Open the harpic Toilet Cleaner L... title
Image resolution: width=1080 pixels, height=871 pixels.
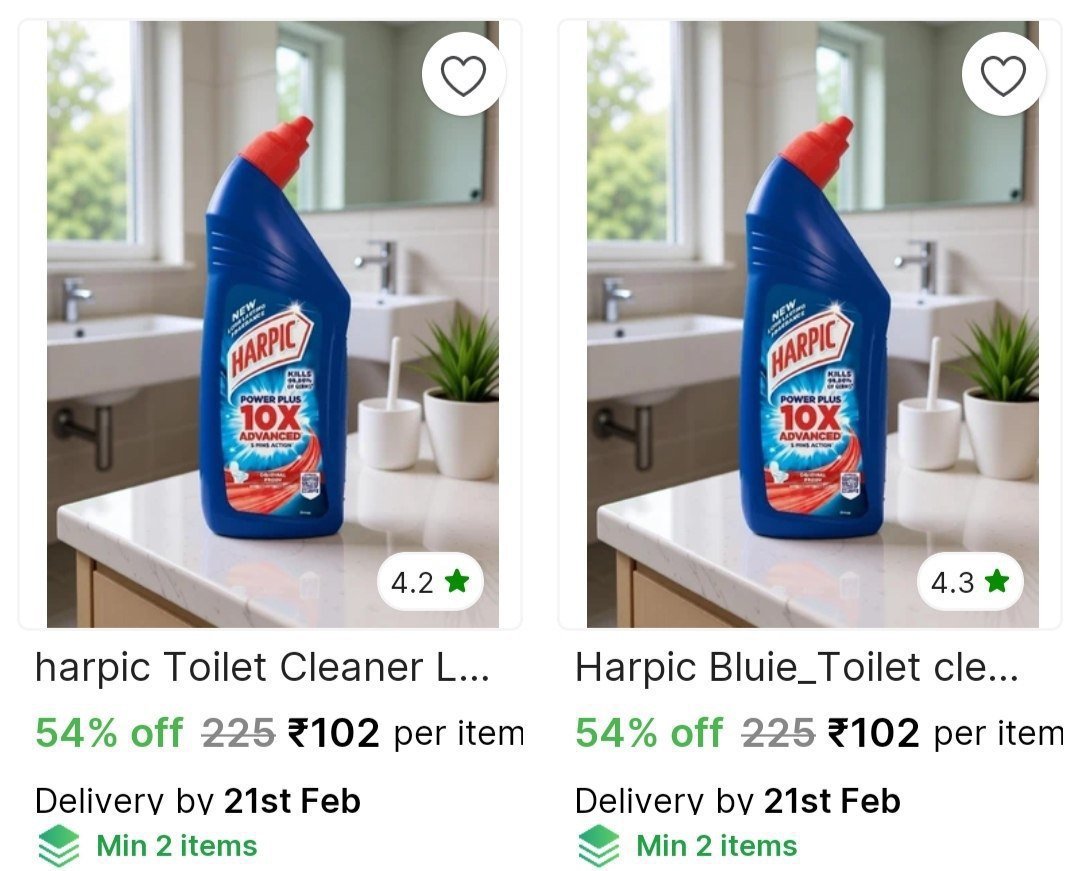coord(262,668)
